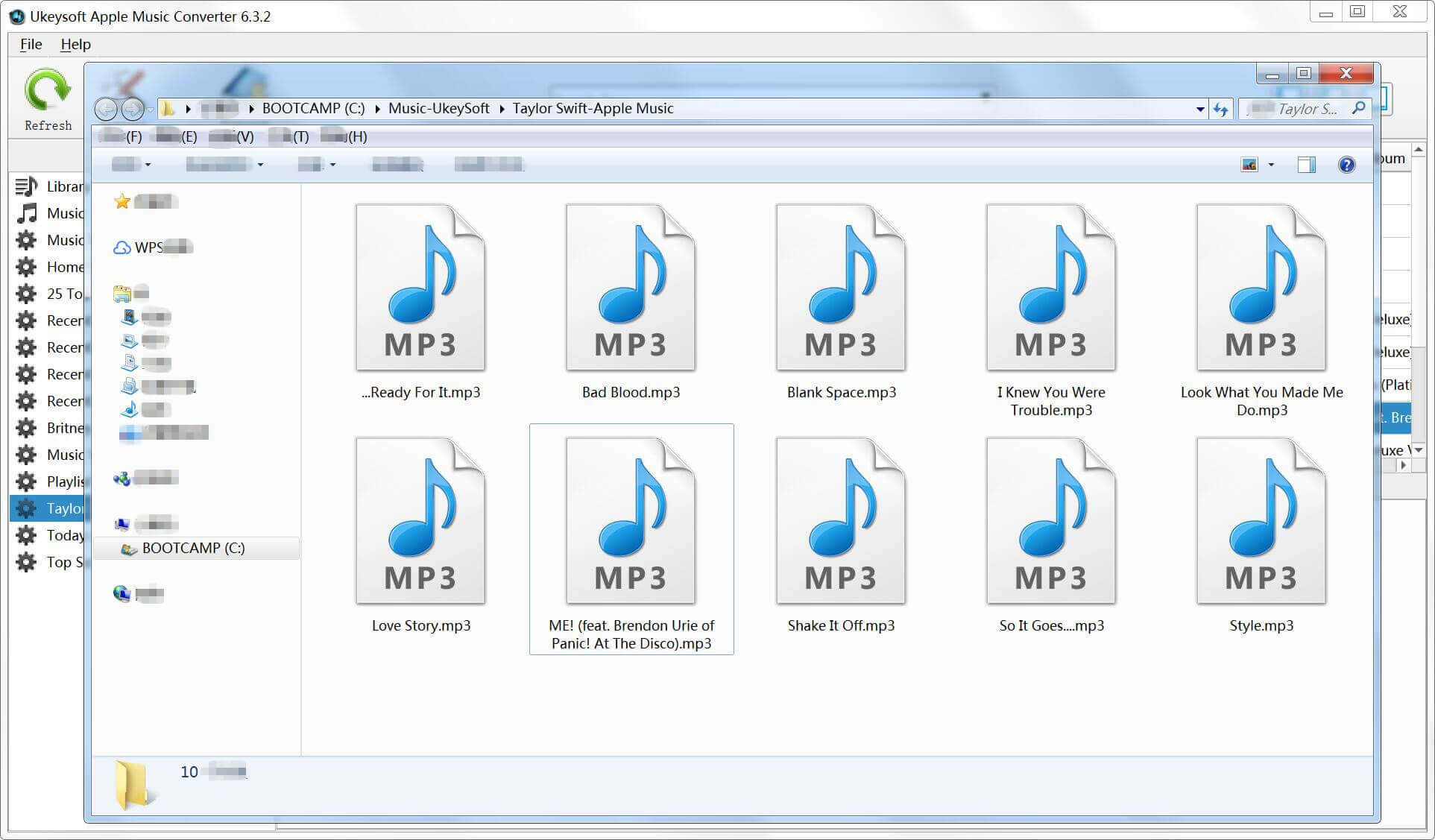1435x840 pixels.
Task: Click the Explorer forward navigation arrow
Action: coord(133,110)
